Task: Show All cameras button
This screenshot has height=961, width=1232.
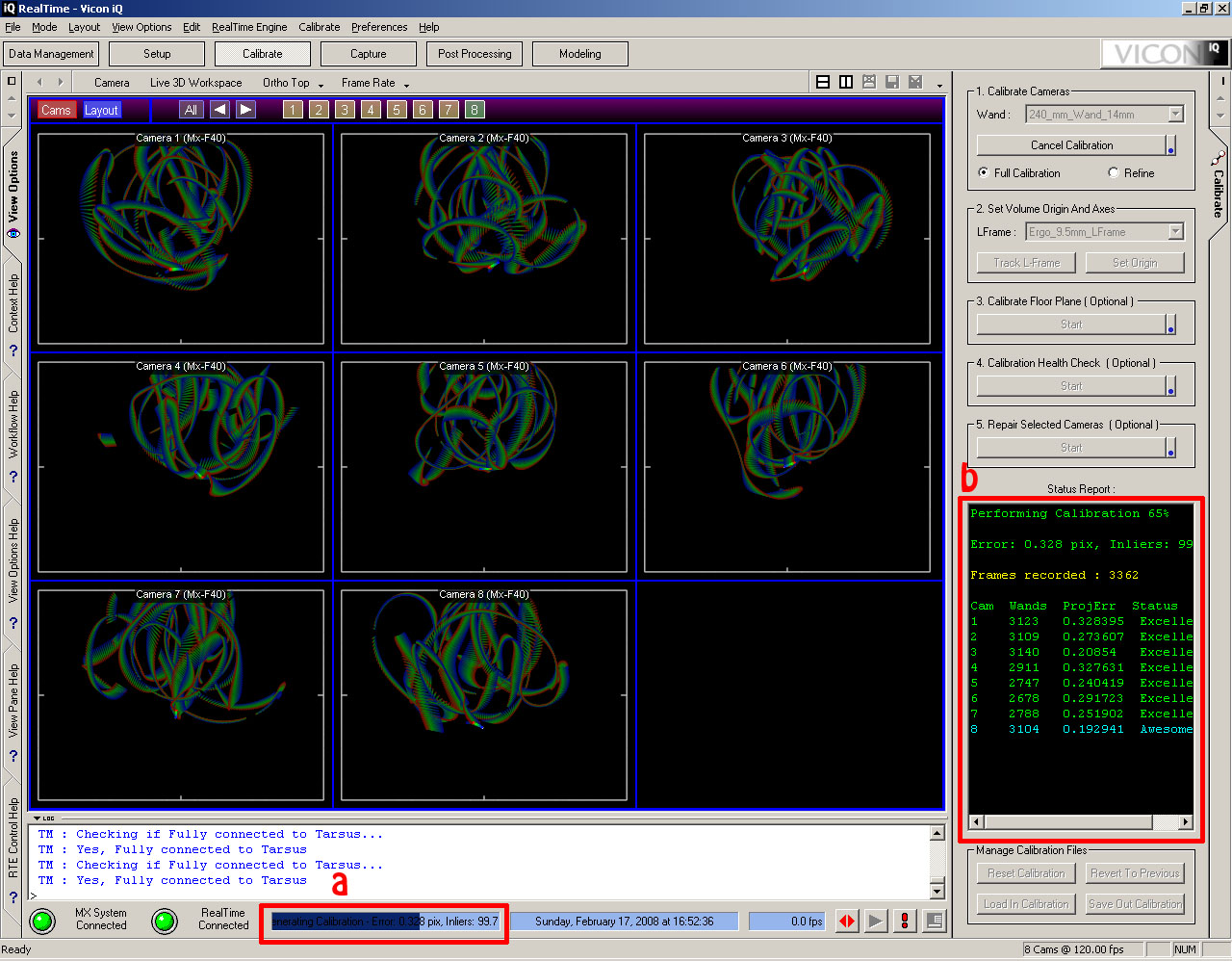Action: [x=191, y=110]
